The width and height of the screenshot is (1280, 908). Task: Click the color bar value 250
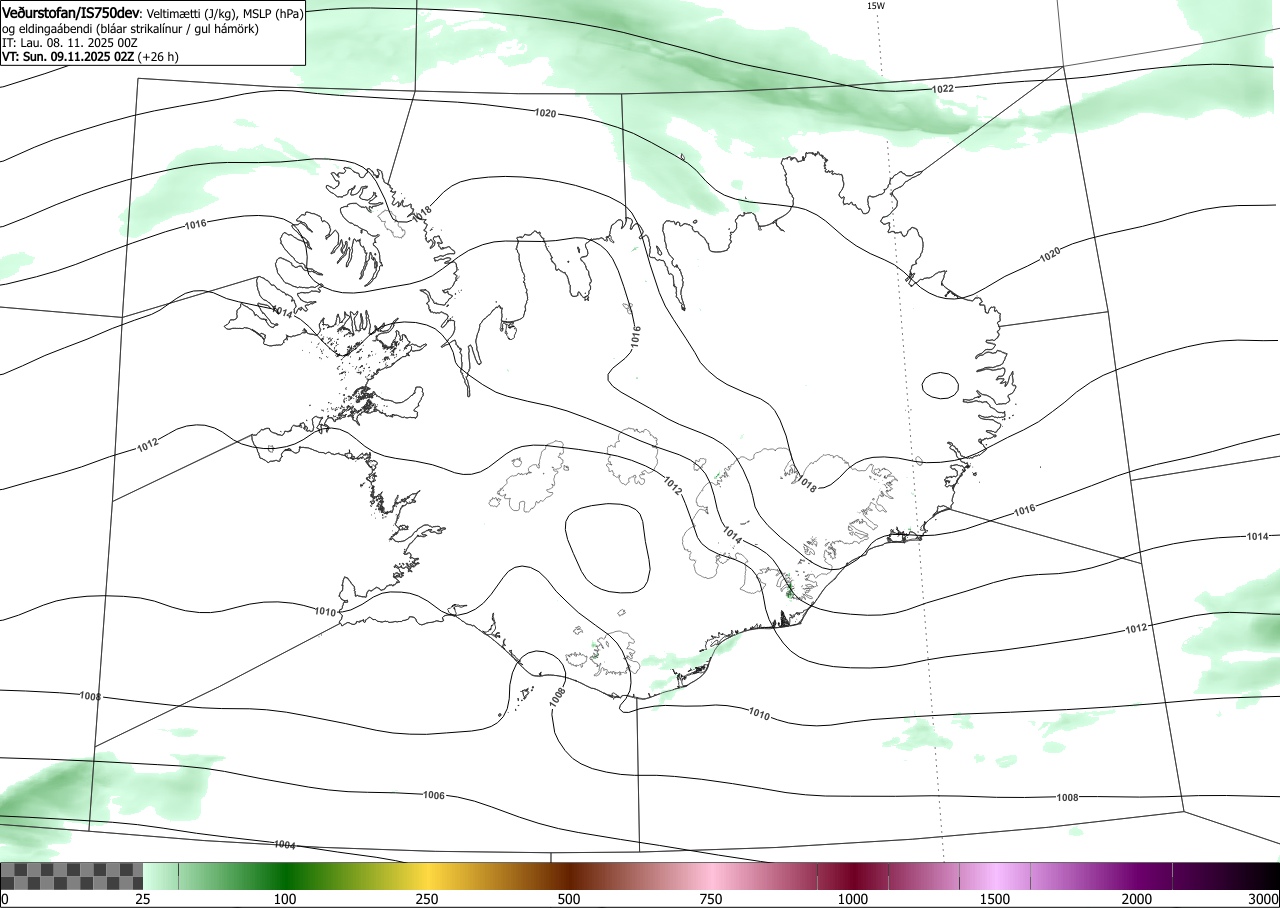[427, 899]
